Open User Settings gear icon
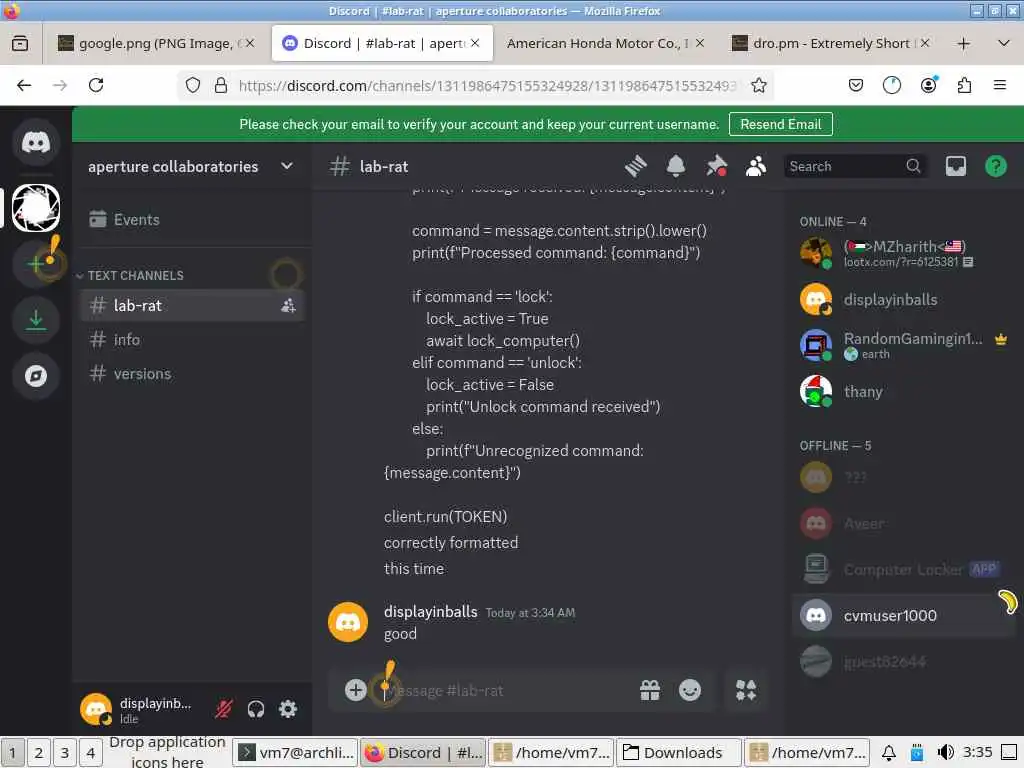The width and height of the screenshot is (1024, 768). pos(288,709)
